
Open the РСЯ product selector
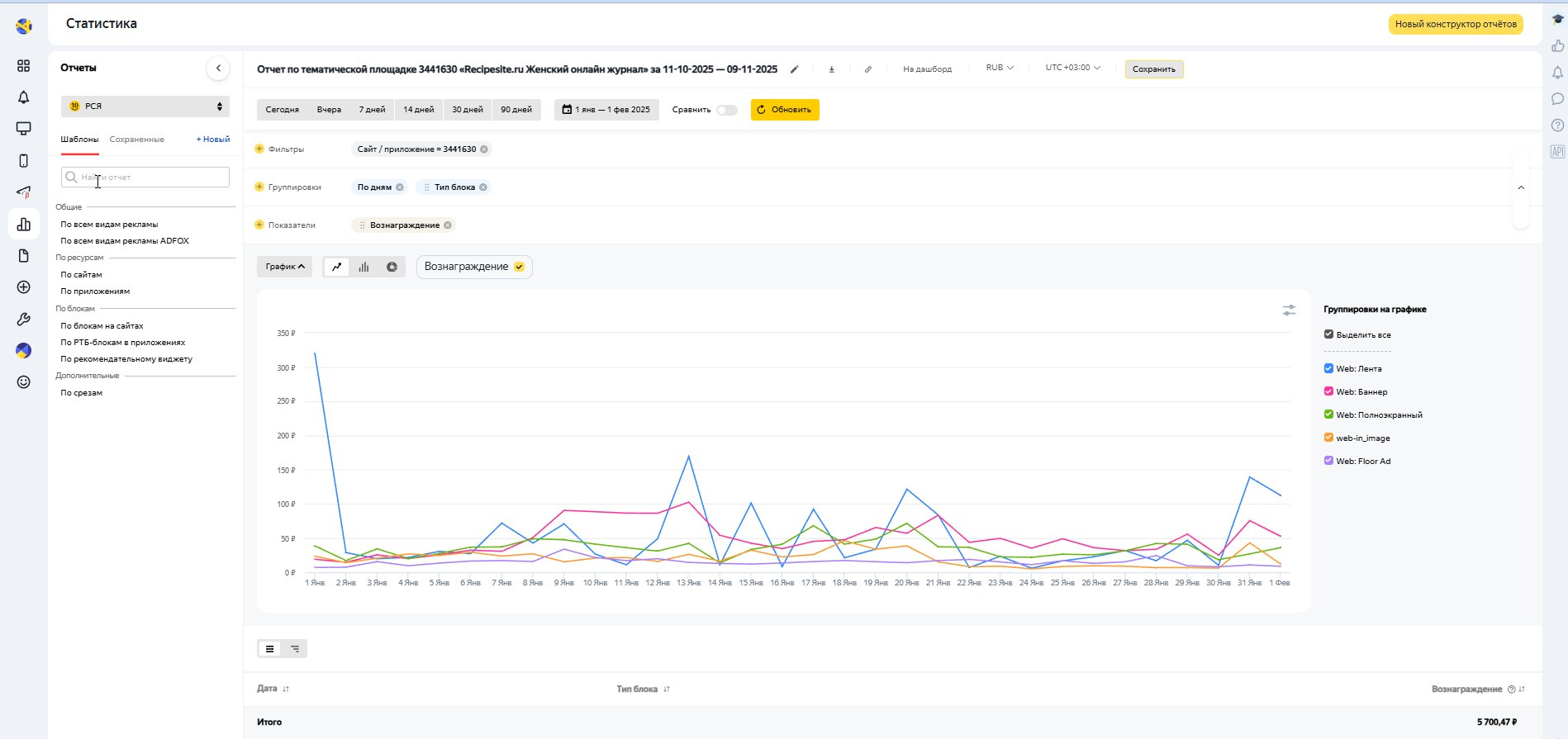pyautogui.click(x=145, y=107)
